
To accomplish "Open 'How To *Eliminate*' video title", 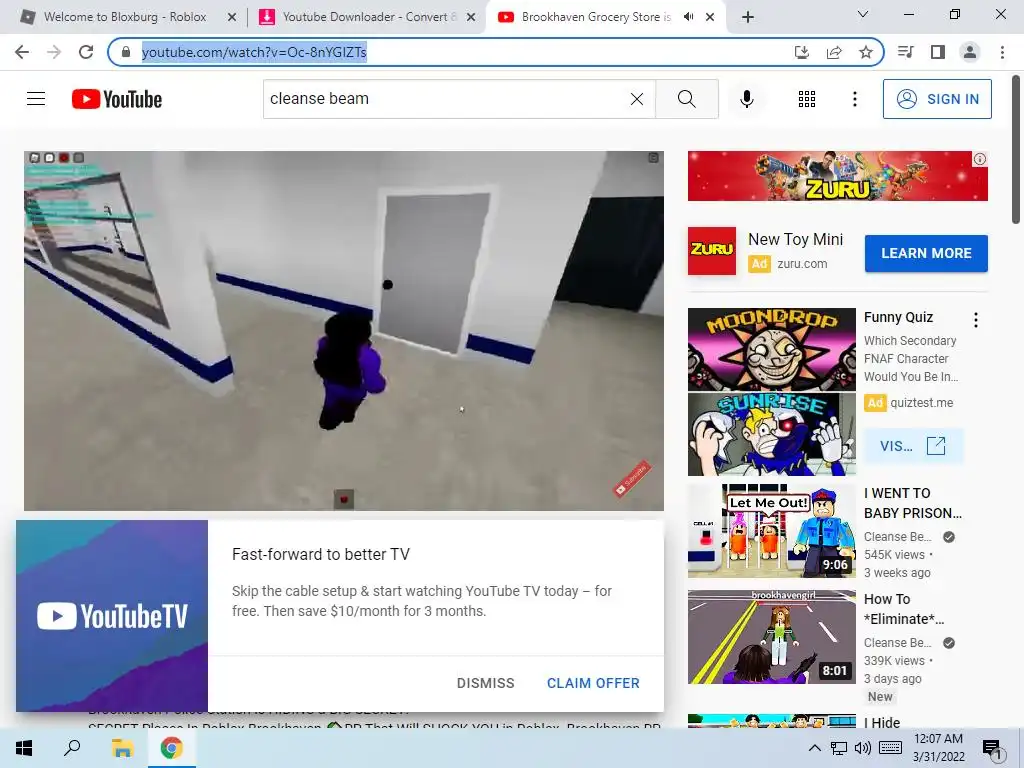I will click(904, 609).
